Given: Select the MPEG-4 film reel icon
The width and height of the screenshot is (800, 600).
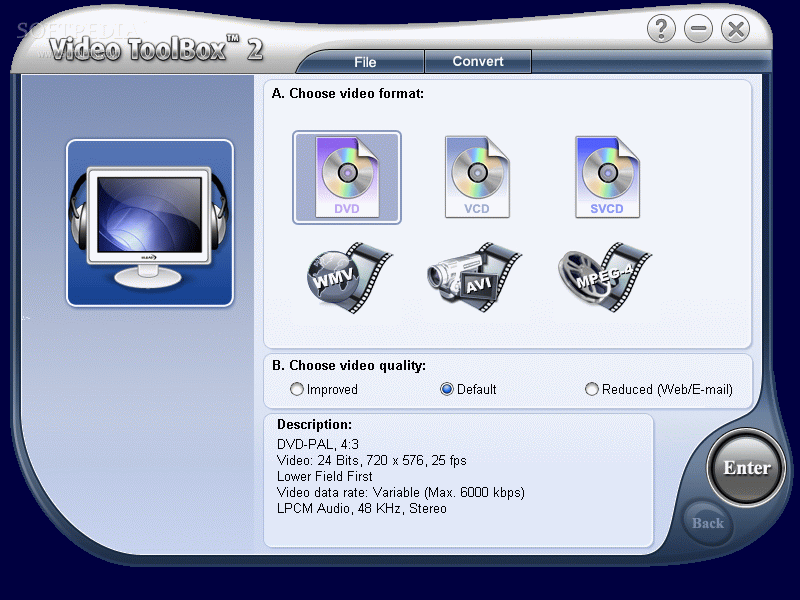Looking at the screenshot, I should [x=605, y=277].
